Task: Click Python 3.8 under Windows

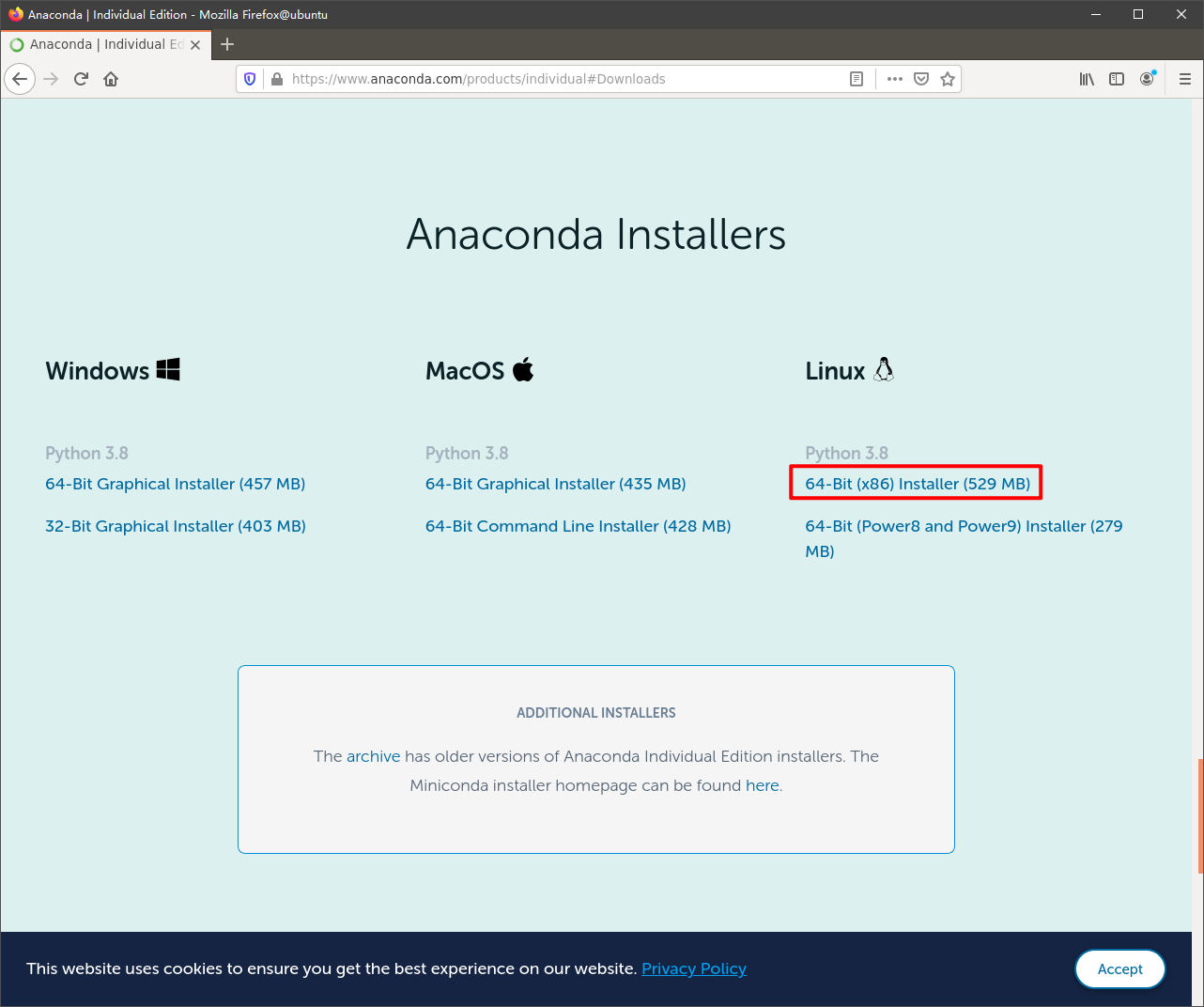Action: [x=86, y=453]
